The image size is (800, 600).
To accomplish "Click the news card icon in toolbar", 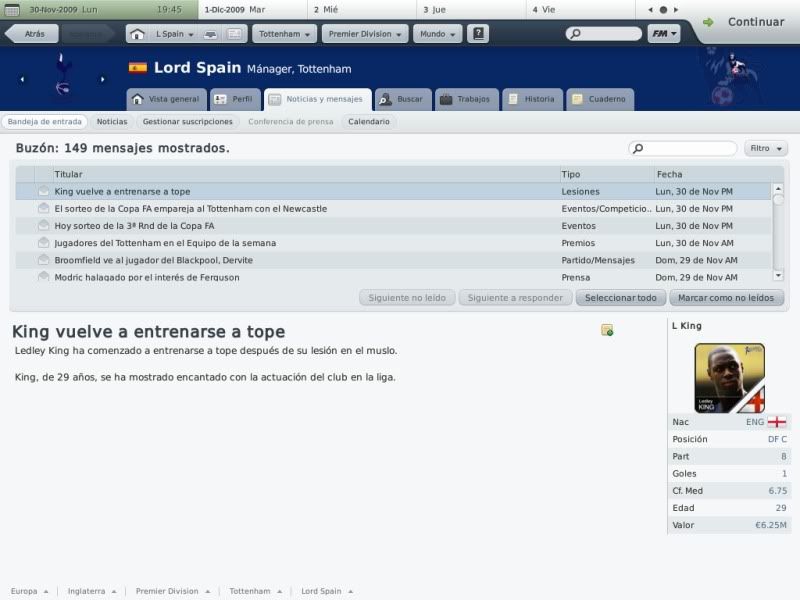I will 235,34.
